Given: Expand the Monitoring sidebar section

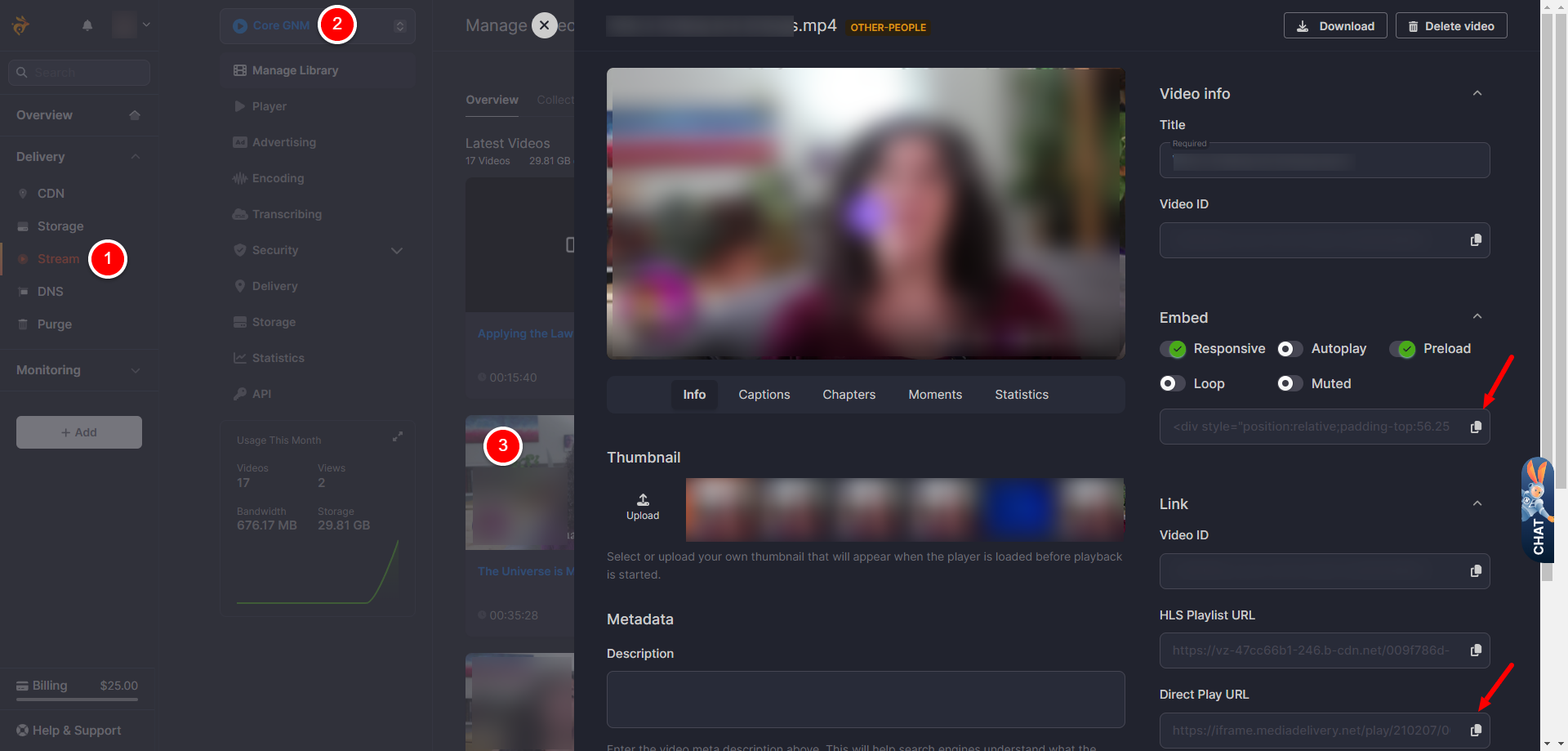Looking at the screenshot, I should [x=136, y=370].
